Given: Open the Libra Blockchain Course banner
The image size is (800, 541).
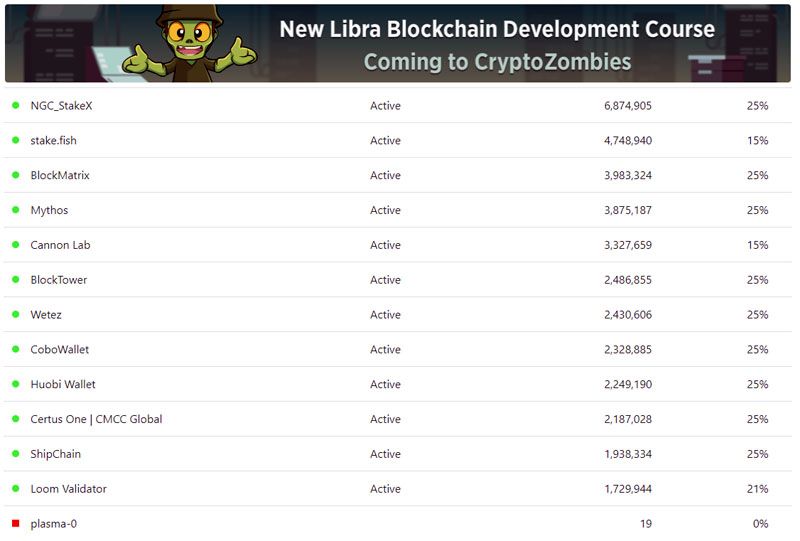Looking at the screenshot, I should (x=497, y=44).
